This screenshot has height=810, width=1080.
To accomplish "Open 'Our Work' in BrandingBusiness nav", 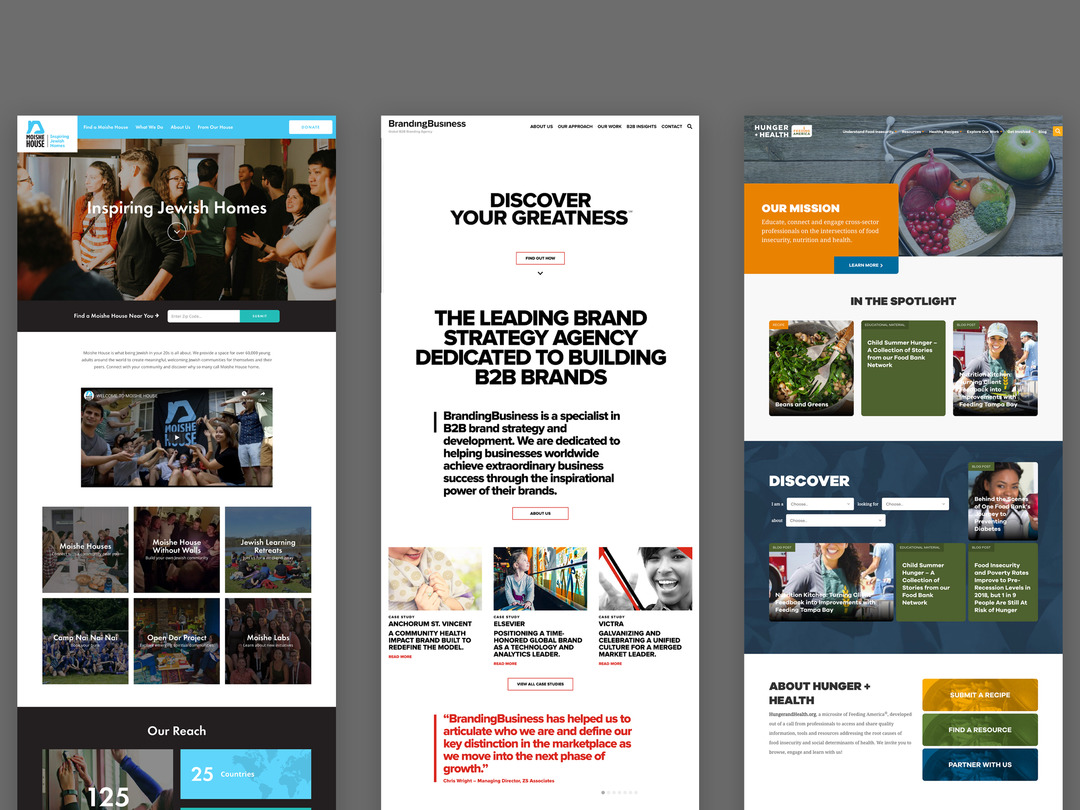I will (x=610, y=127).
